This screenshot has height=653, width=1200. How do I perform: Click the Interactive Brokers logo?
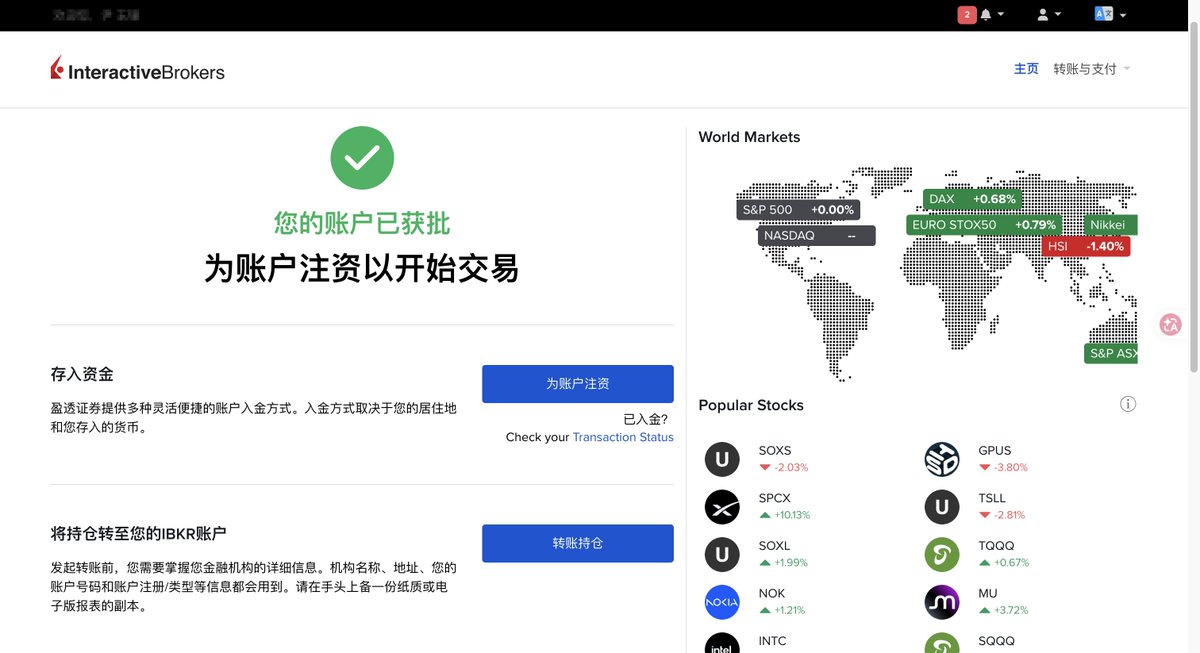point(138,70)
